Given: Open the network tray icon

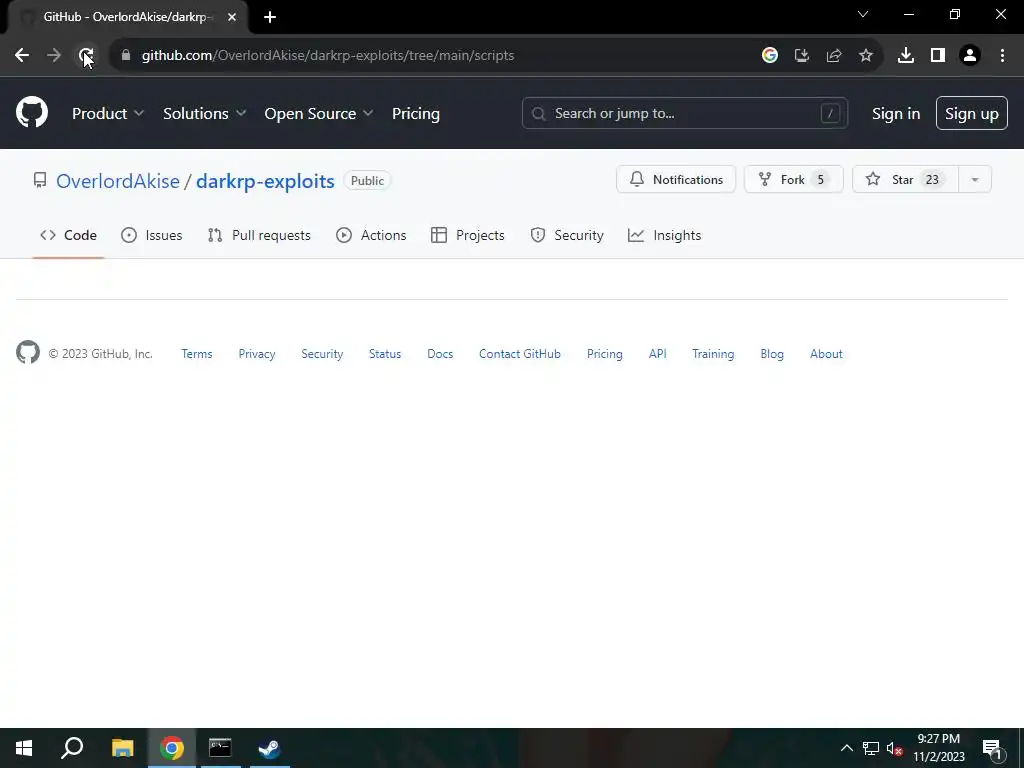Looking at the screenshot, I should tap(871, 748).
